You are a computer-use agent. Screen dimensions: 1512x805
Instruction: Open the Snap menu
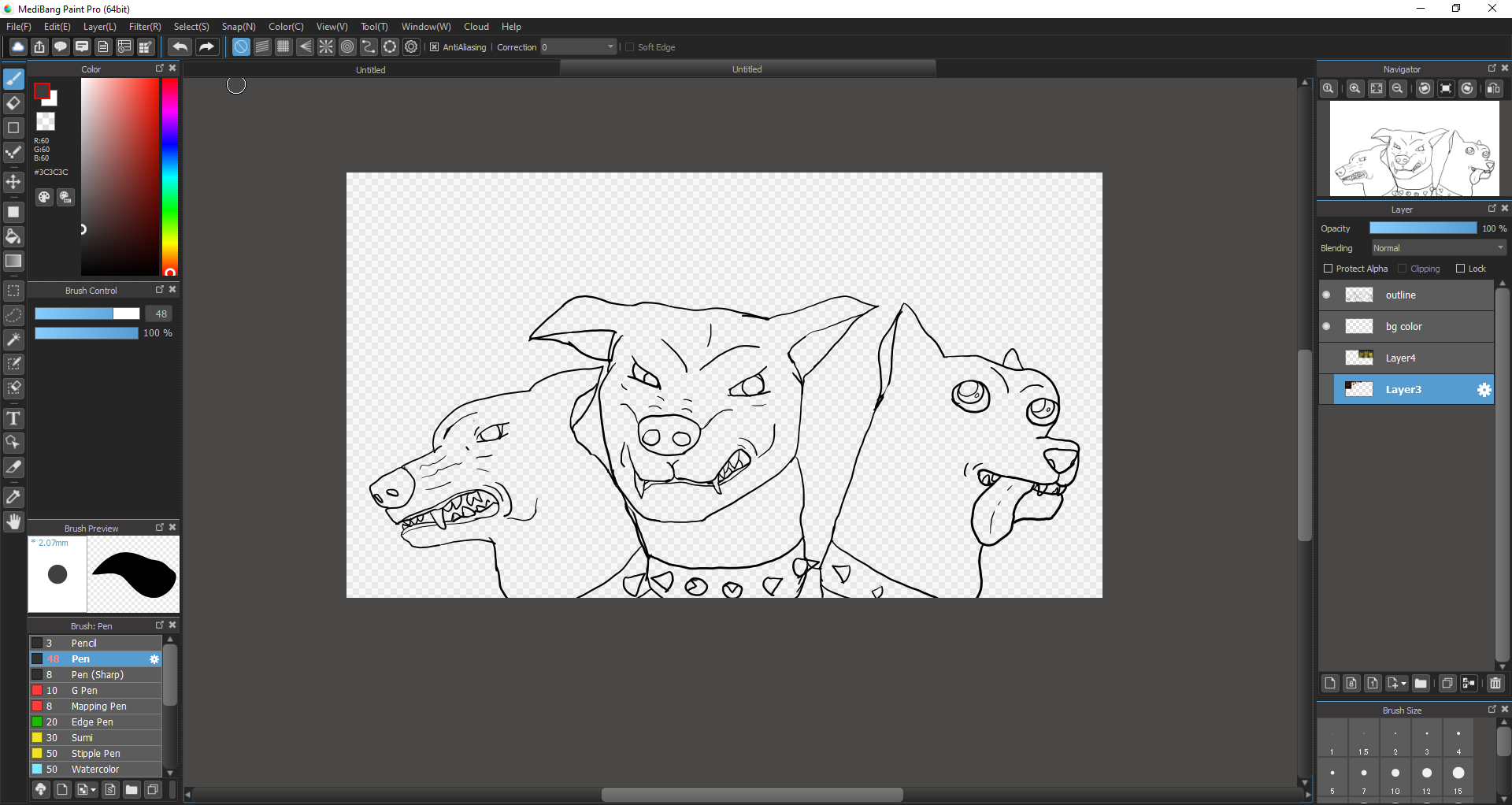coord(239,27)
